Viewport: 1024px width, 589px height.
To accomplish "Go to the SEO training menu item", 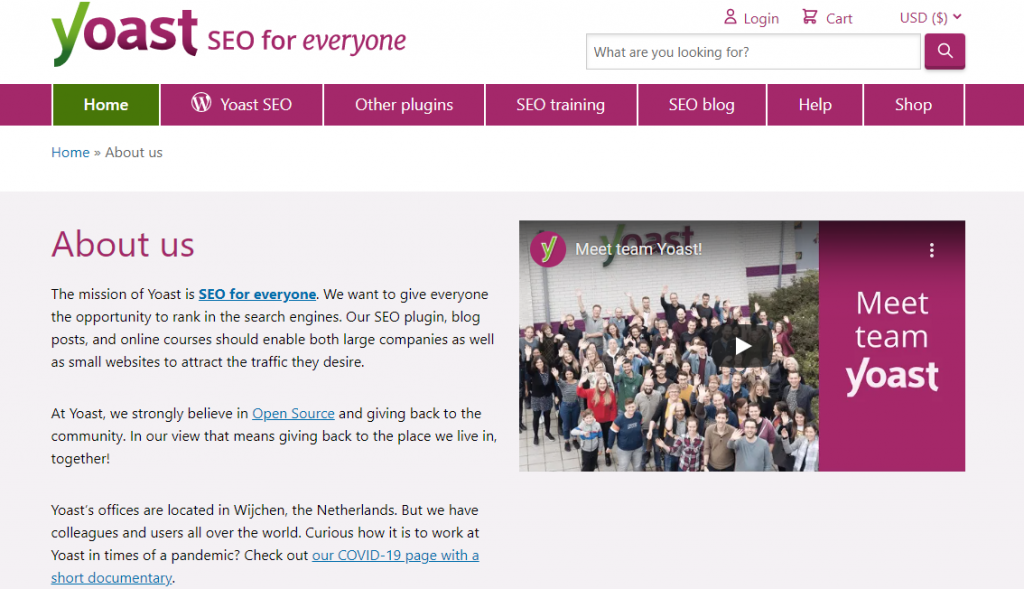I will [560, 104].
